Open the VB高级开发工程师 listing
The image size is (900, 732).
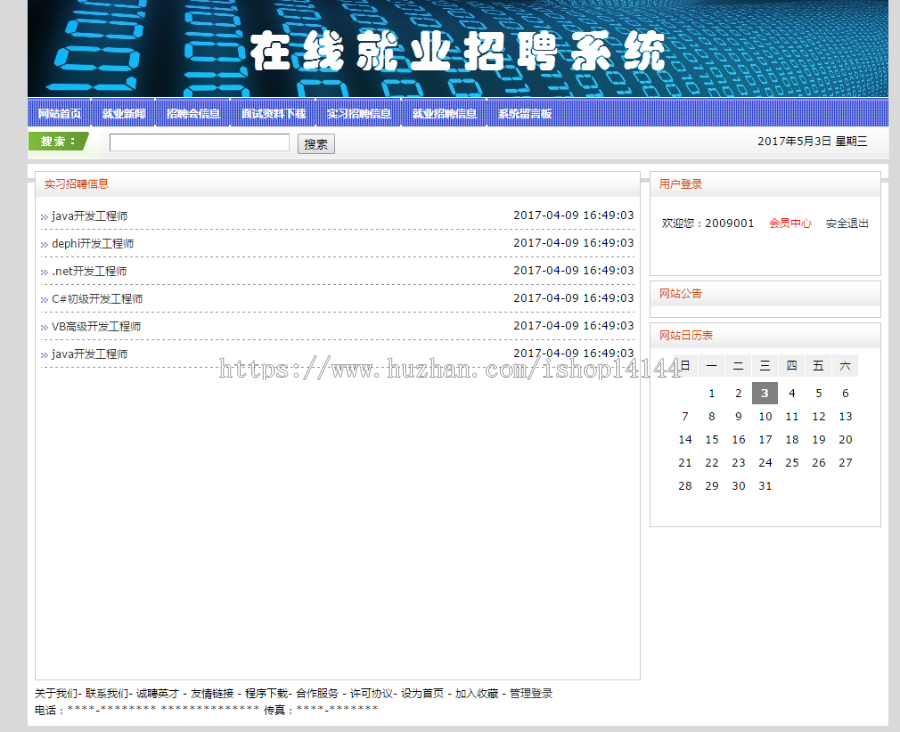coord(96,326)
